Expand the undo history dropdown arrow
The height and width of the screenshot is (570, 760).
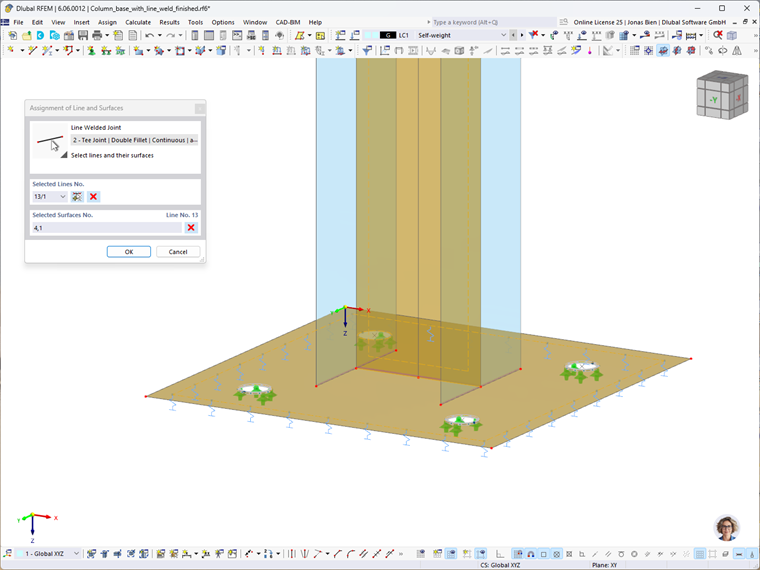point(159,35)
